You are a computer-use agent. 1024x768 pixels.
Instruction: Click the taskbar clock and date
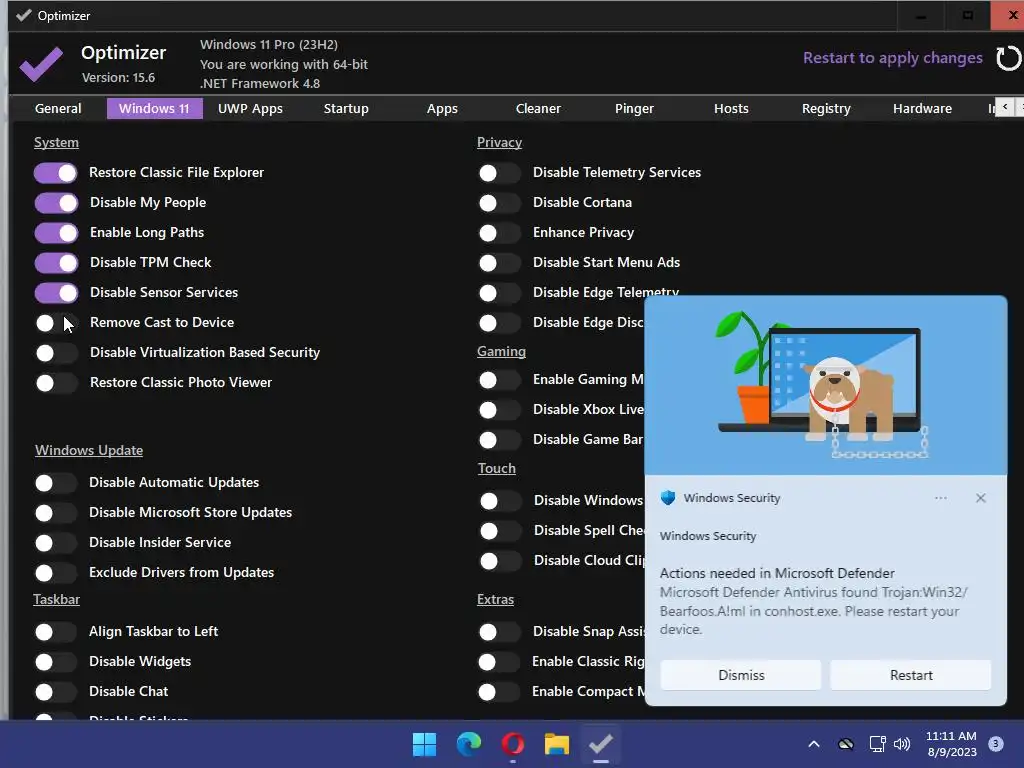click(951, 744)
